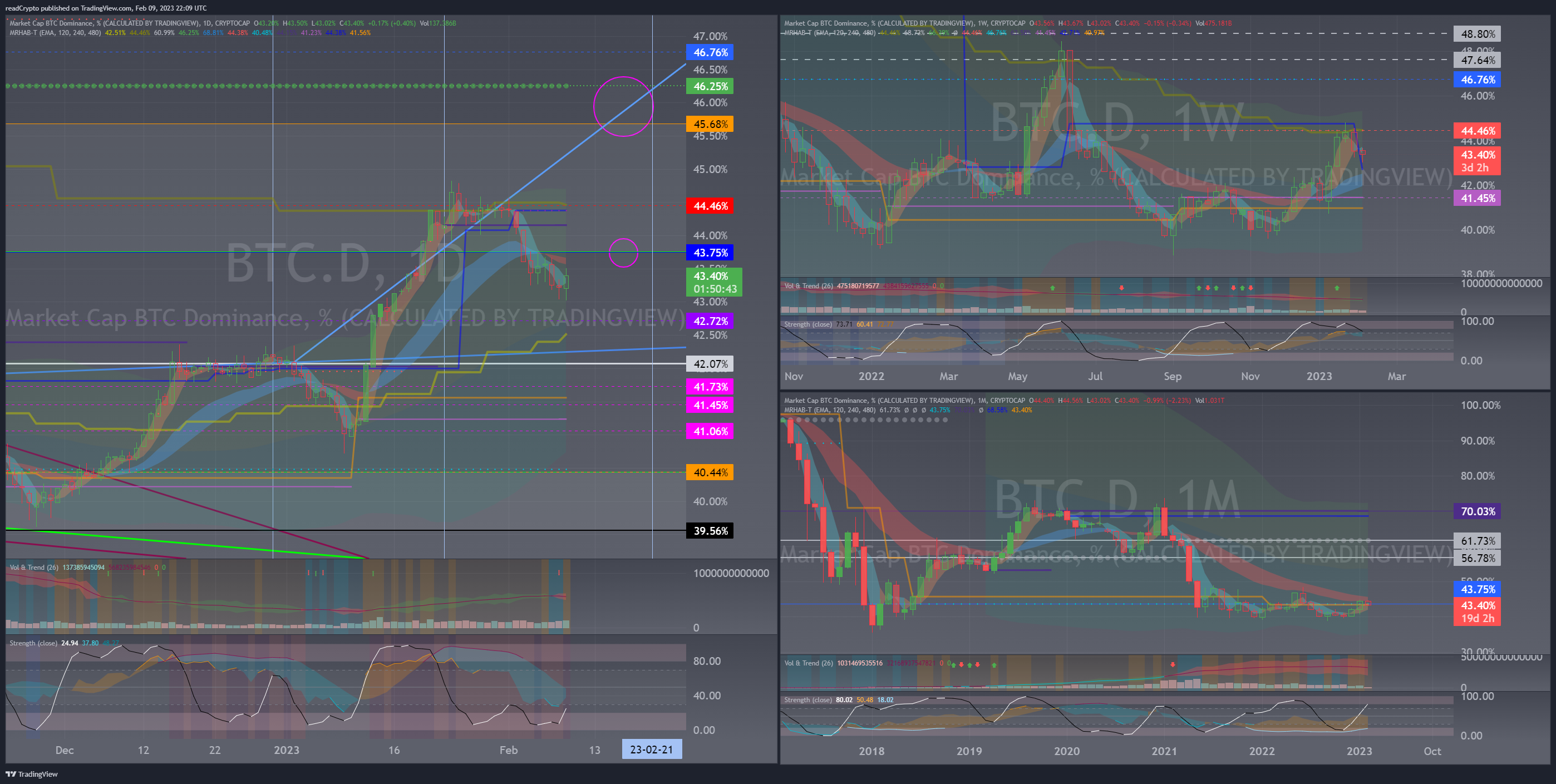Click the red 44.46% label on weekly chart
Viewport: 1556px width, 784px height.
pos(1477,130)
